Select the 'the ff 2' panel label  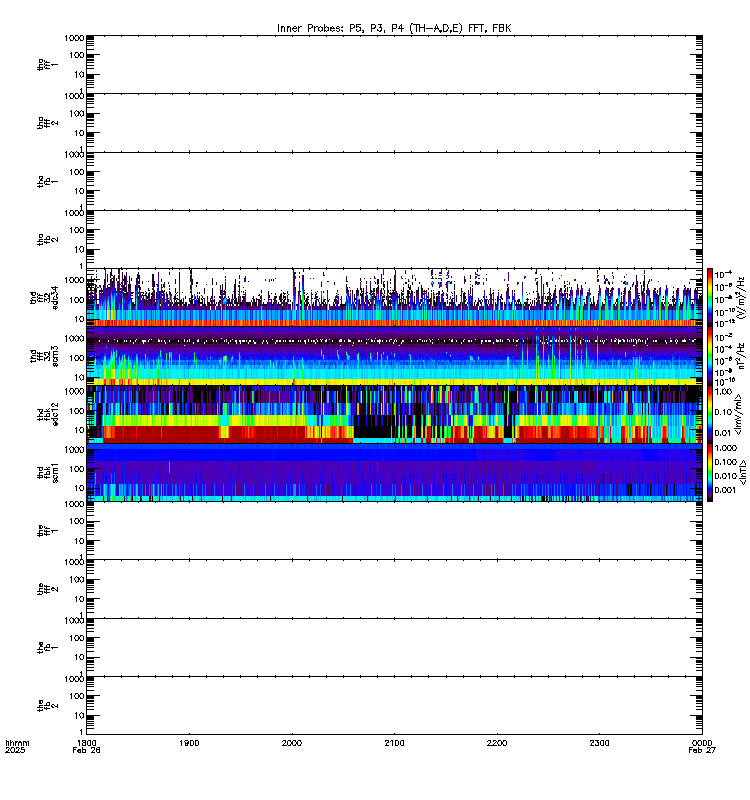[x=47, y=589]
